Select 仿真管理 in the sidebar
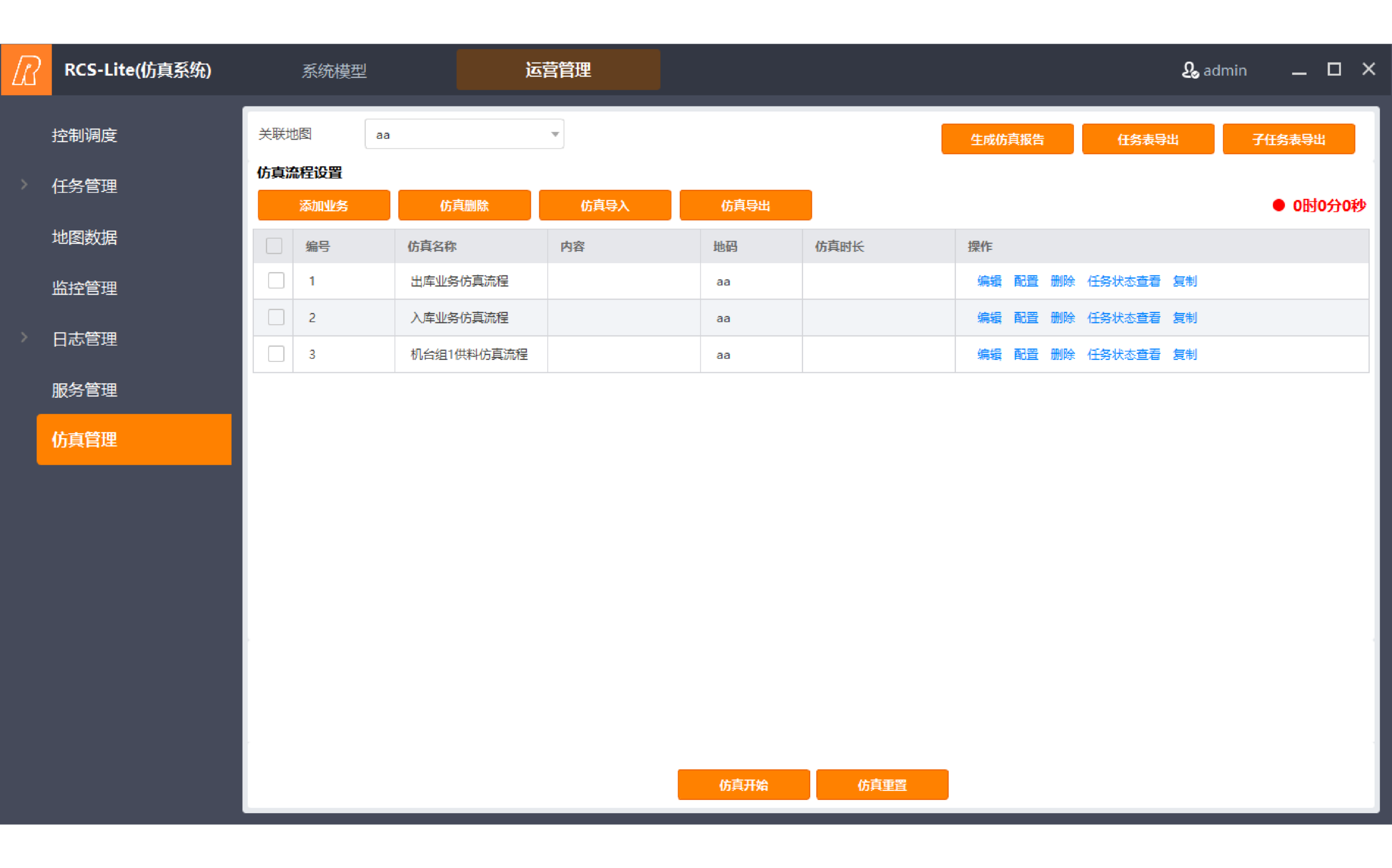Image resolution: width=1392 pixels, height=868 pixels. click(134, 439)
